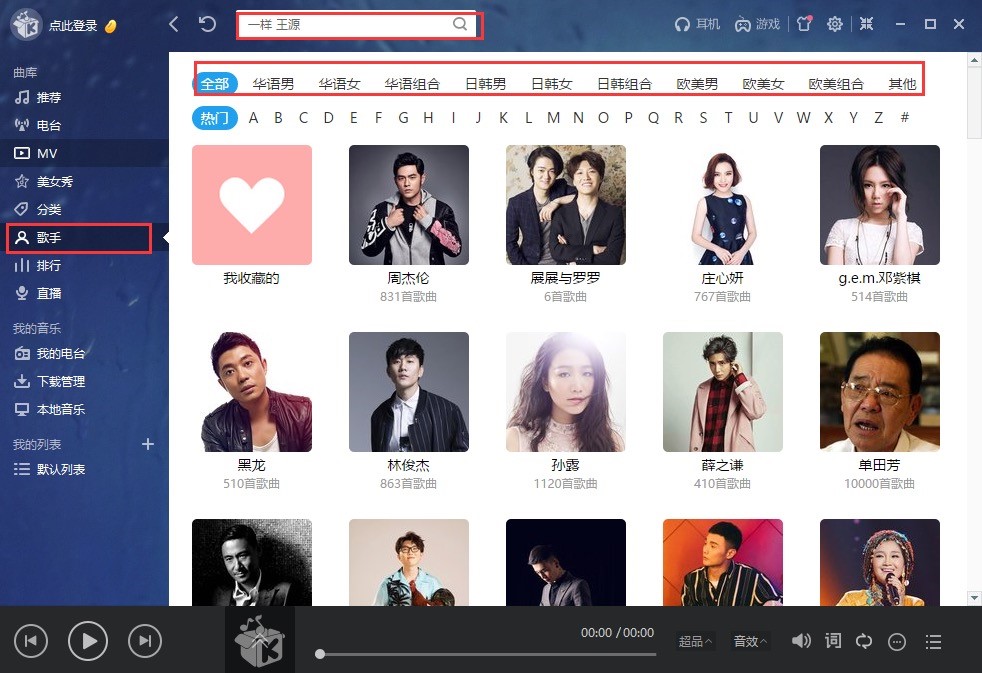982x673 pixels.
Task: Select 排行 in the left sidebar
Action: coord(49,266)
